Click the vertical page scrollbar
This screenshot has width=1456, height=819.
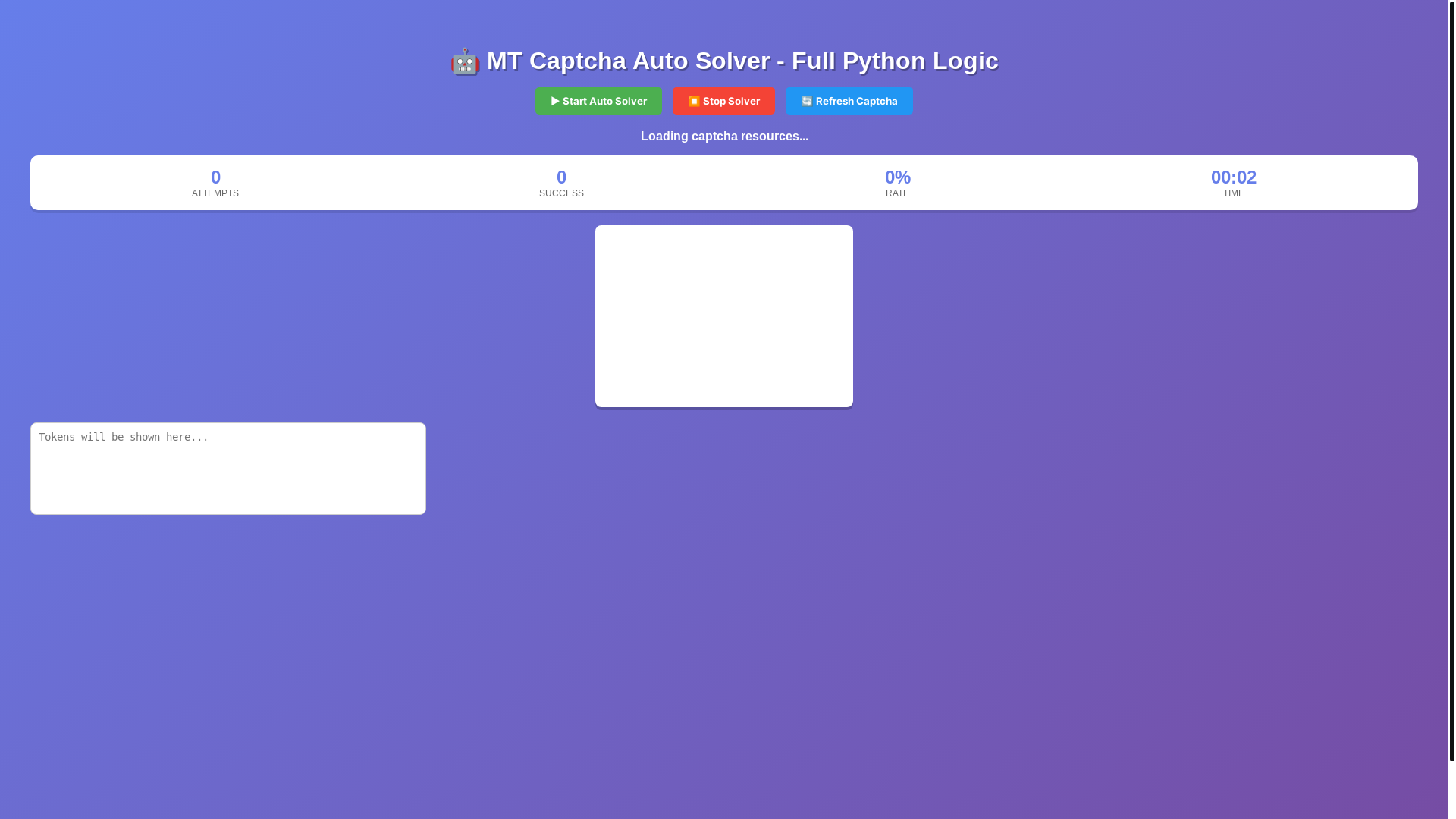(x=1451, y=381)
